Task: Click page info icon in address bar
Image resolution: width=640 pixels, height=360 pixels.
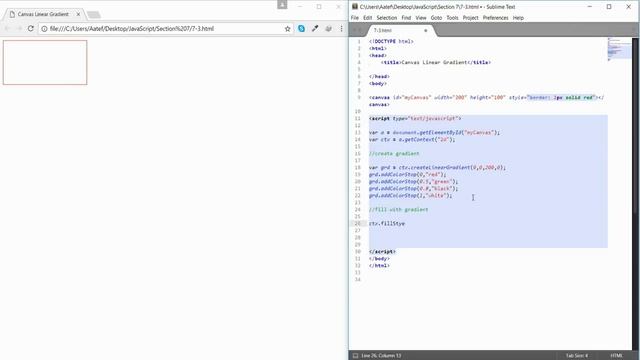Action: pos(44,29)
